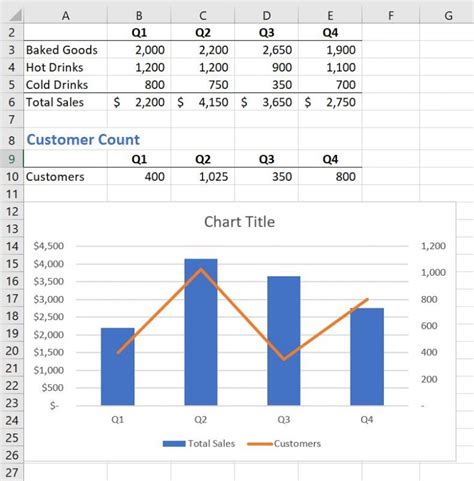The width and height of the screenshot is (474, 481).
Task: Select Total Sales Q4 value 2,750
Action: (x=330, y=102)
